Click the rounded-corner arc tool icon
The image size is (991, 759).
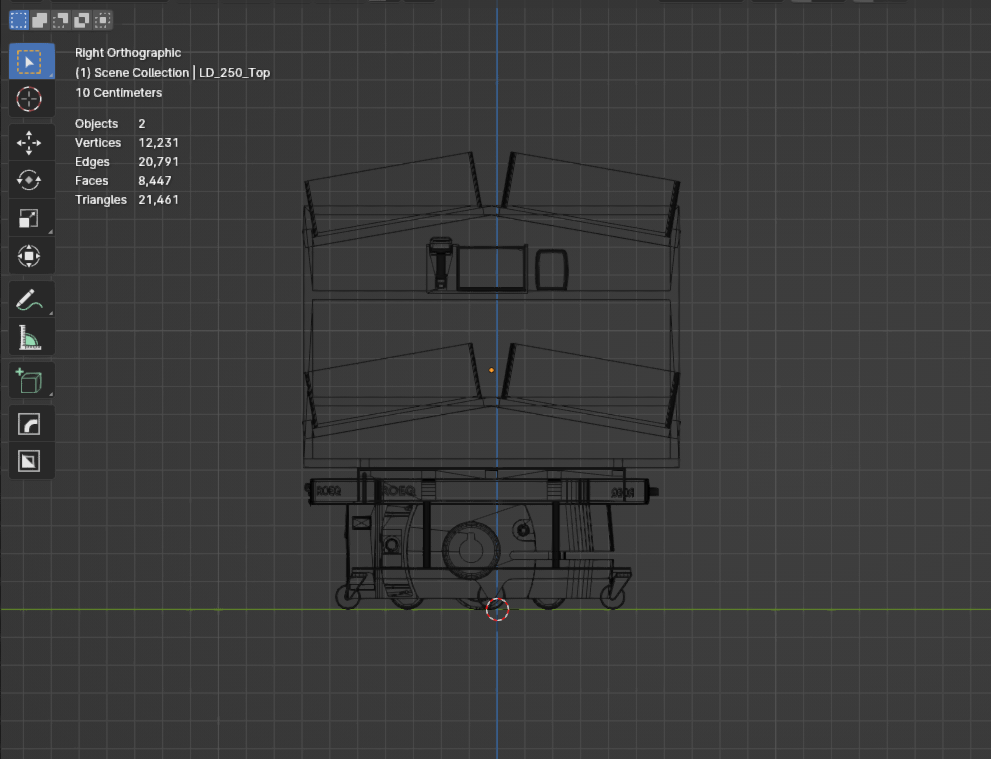(x=29, y=425)
